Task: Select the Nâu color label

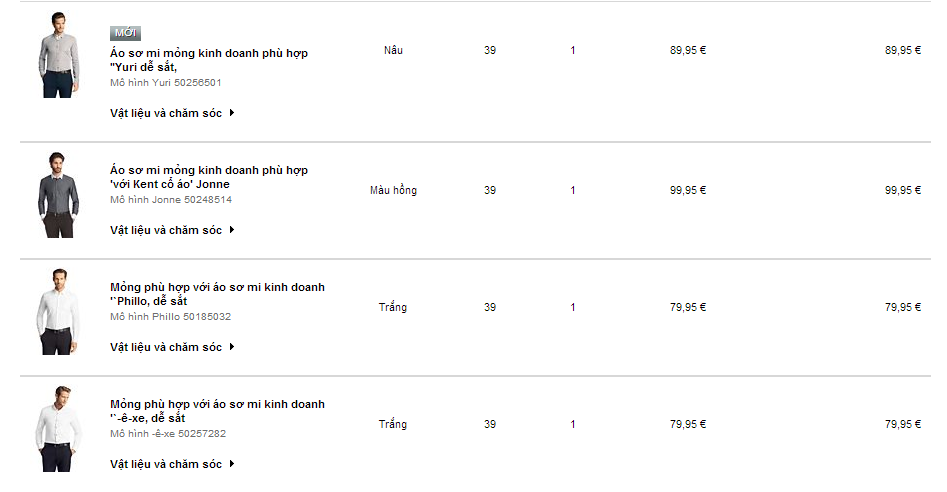Action: 393,50
